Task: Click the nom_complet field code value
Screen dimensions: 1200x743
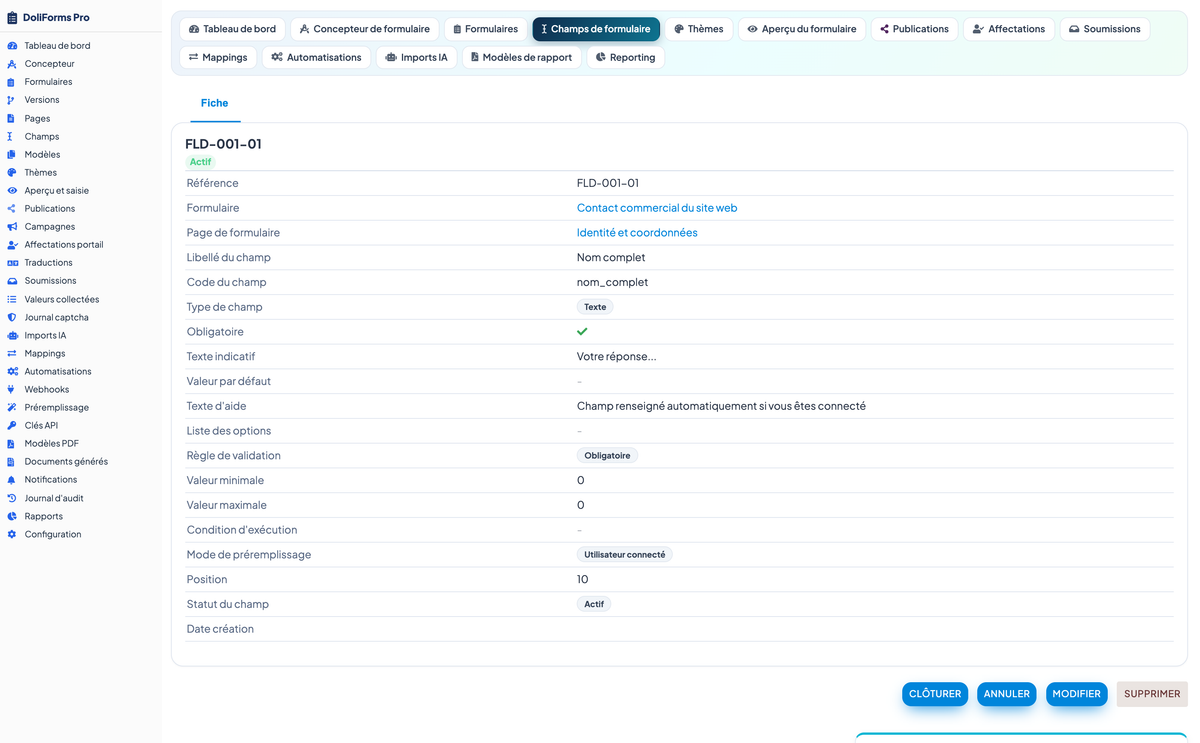Action: [x=612, y=282]
